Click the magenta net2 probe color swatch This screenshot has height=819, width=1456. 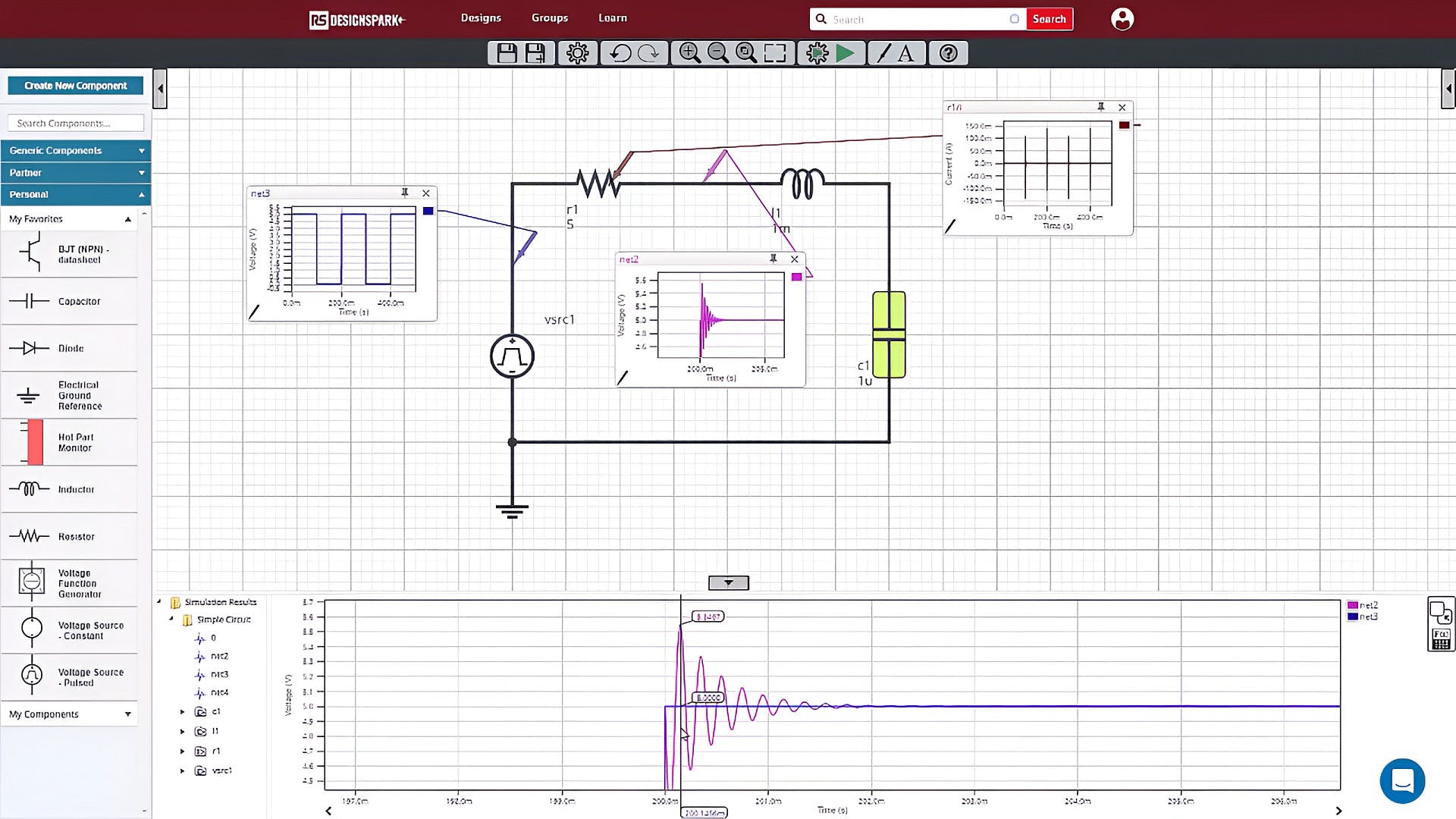tap(796, 278)
